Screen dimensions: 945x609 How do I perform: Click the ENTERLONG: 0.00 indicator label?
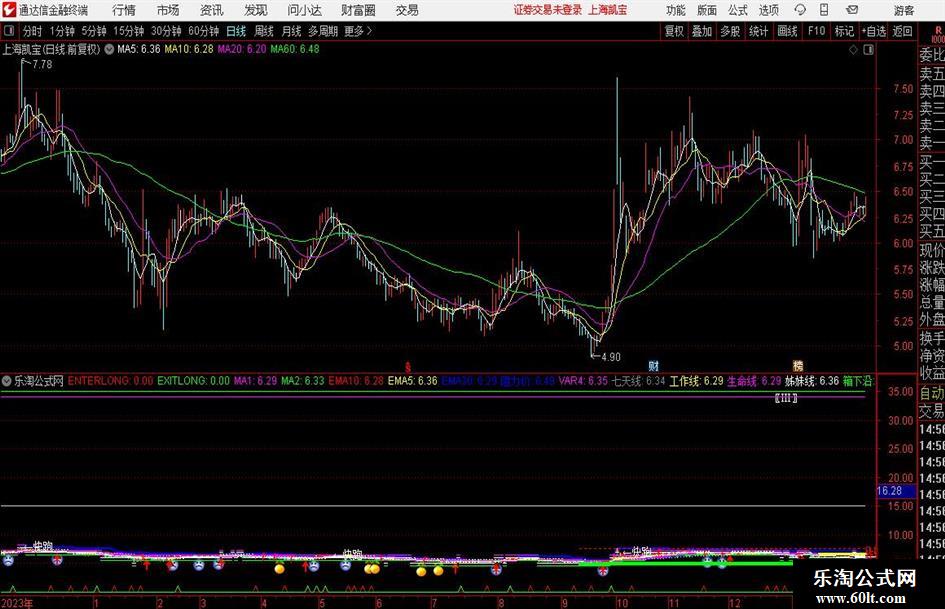pos(110,381)
